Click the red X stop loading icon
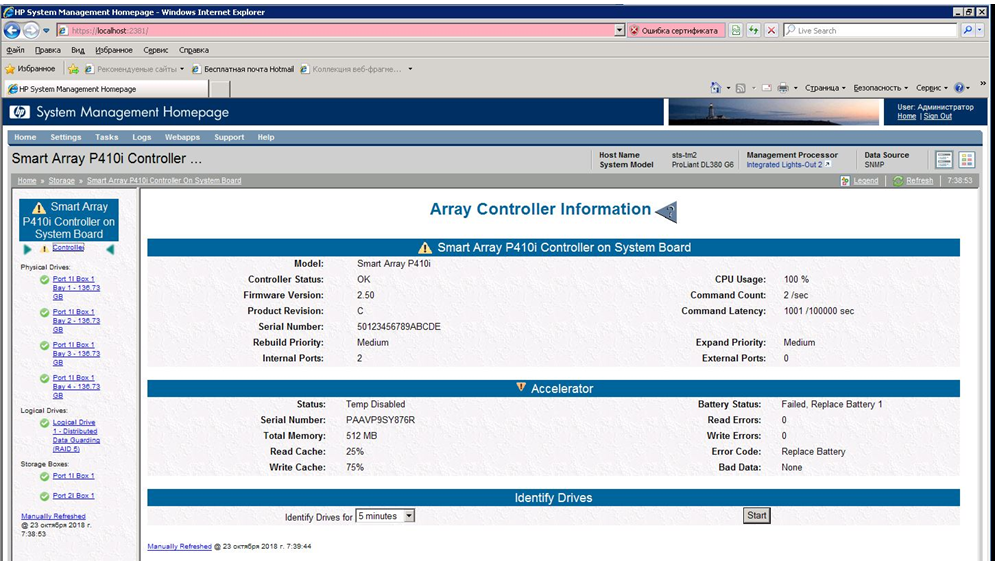 pyautogui.click(x=771, y=30)
